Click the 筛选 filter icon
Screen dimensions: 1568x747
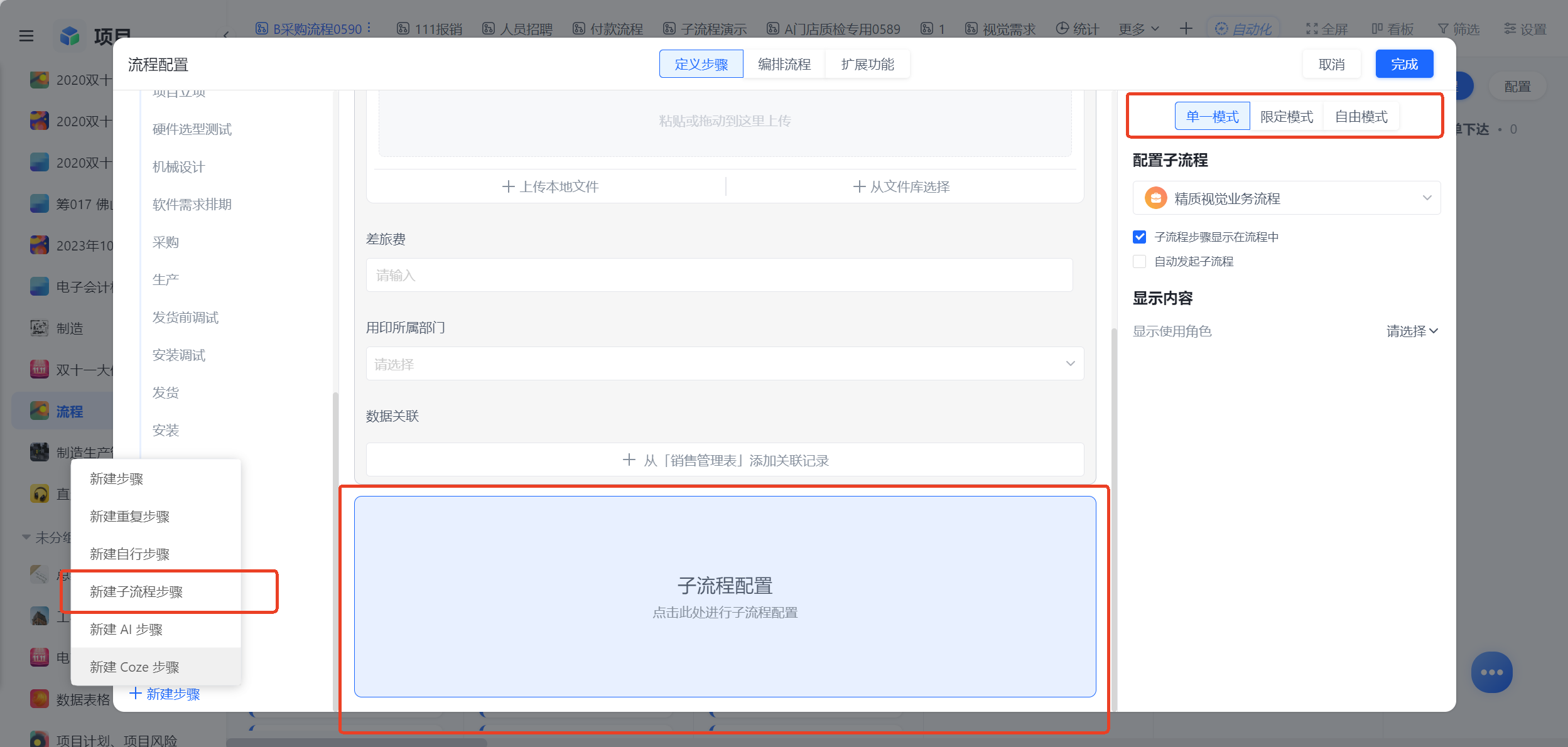[1443, 29]
